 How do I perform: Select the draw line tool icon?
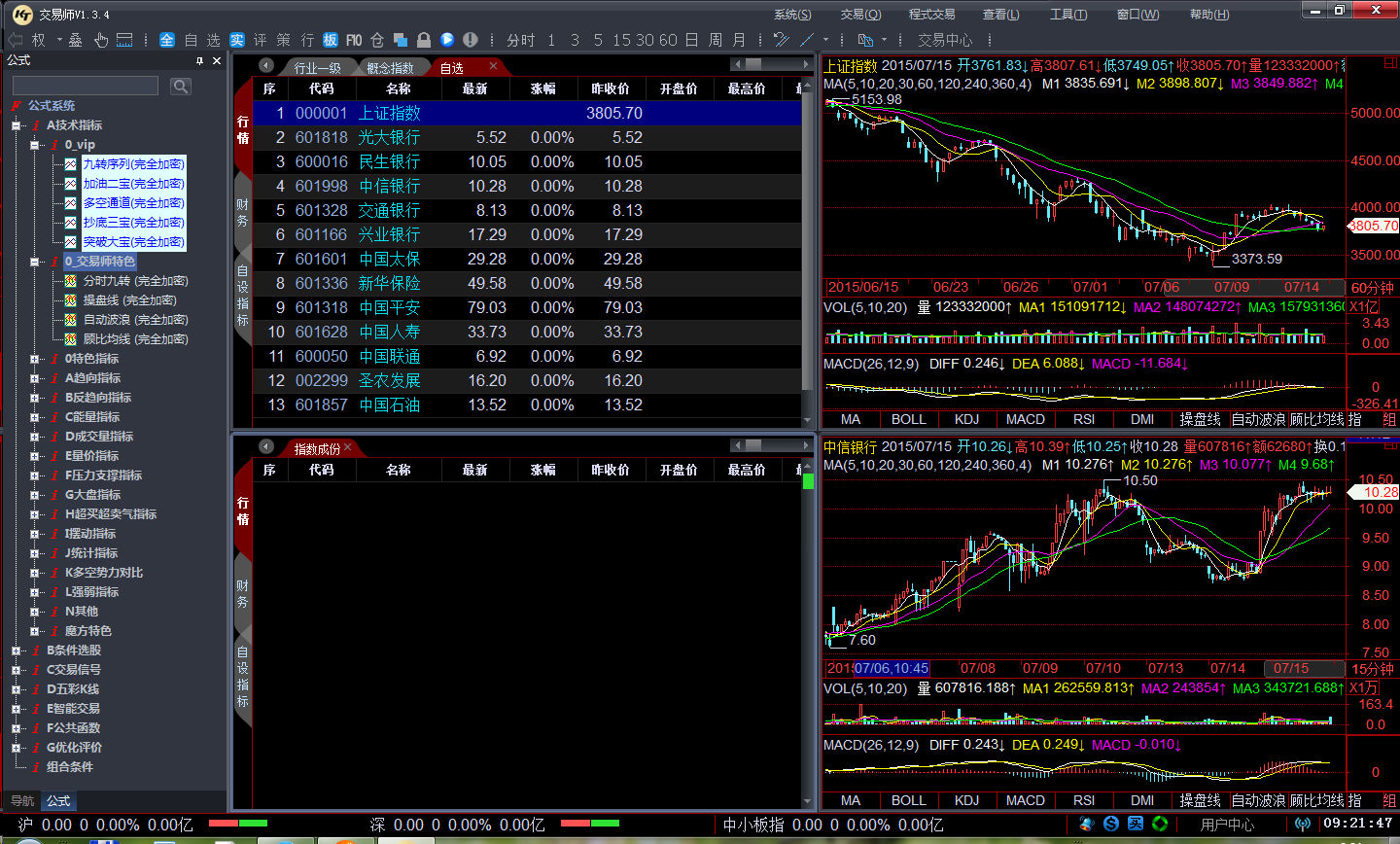[806, 40]
